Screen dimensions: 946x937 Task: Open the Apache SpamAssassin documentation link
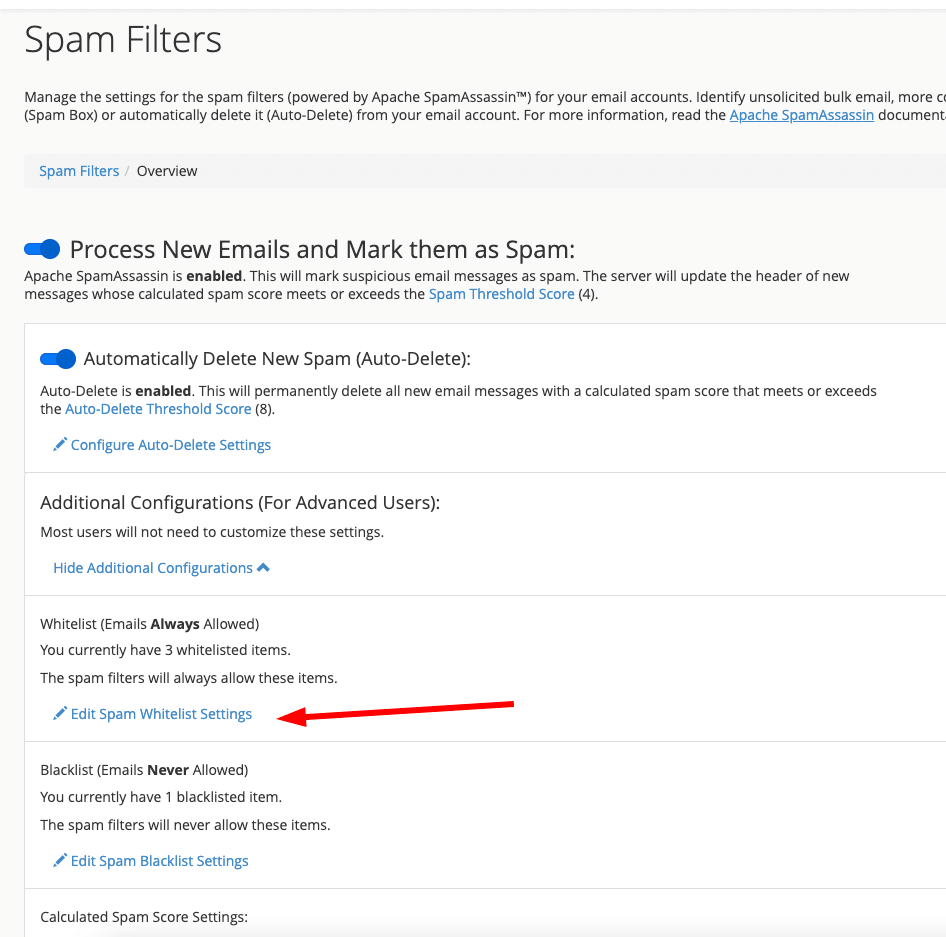[800, 114]
